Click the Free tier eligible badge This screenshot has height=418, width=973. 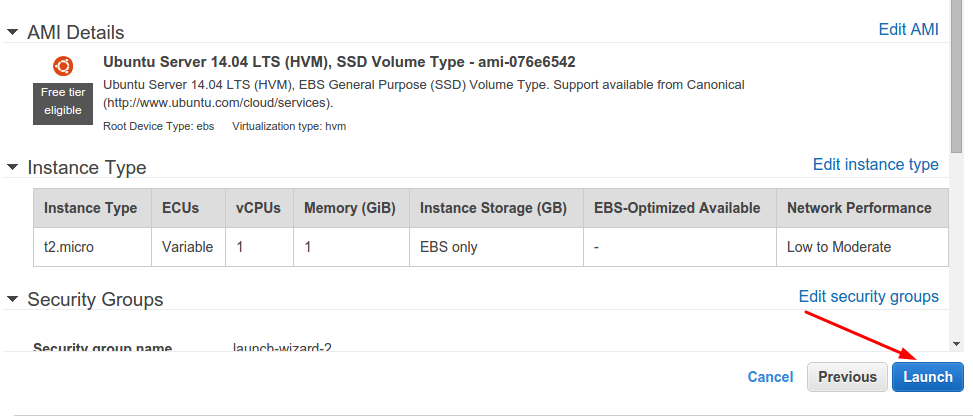point(62,101)
